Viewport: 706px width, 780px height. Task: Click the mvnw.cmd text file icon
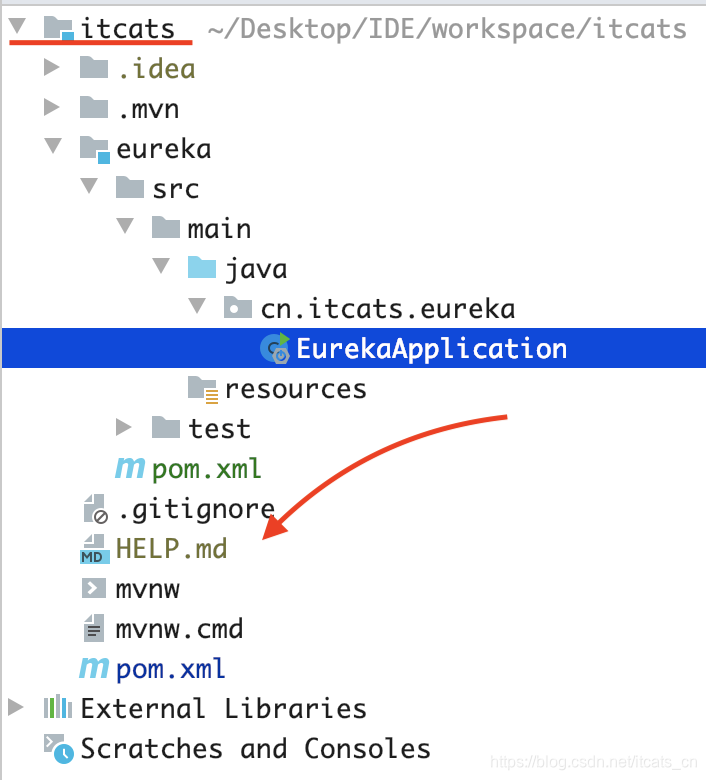[x=94, y=628]
